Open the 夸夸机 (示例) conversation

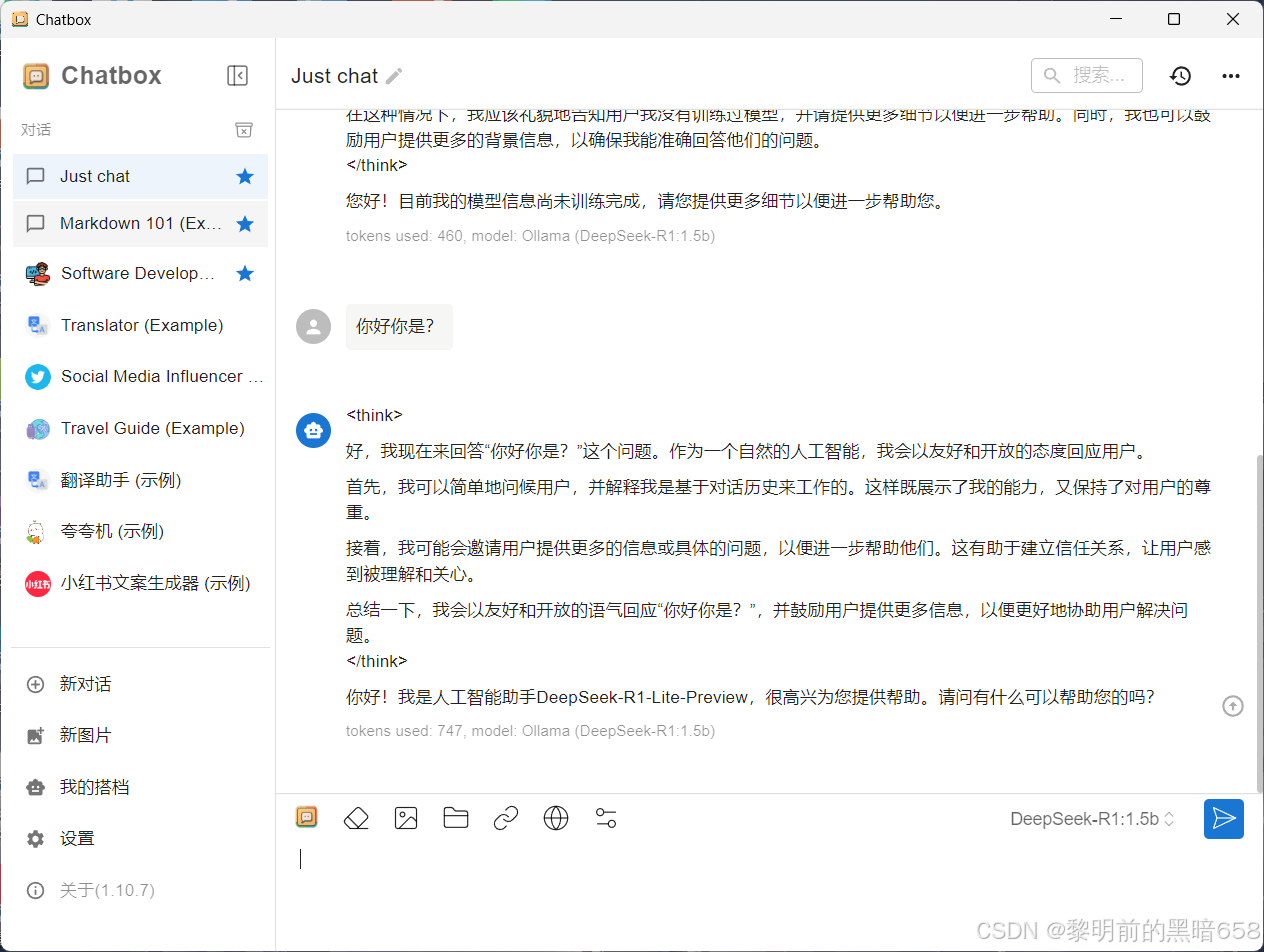(x=140, y=531)
